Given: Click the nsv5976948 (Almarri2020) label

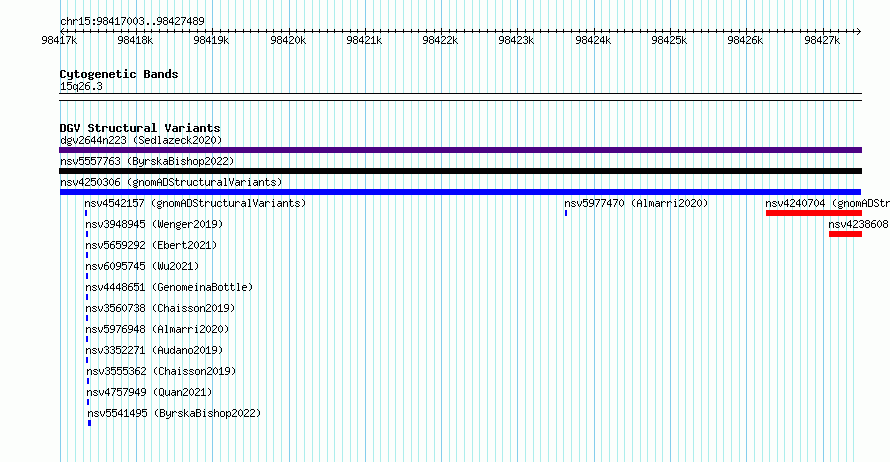Looking at the screenshot, I should (x=157, y=329).
